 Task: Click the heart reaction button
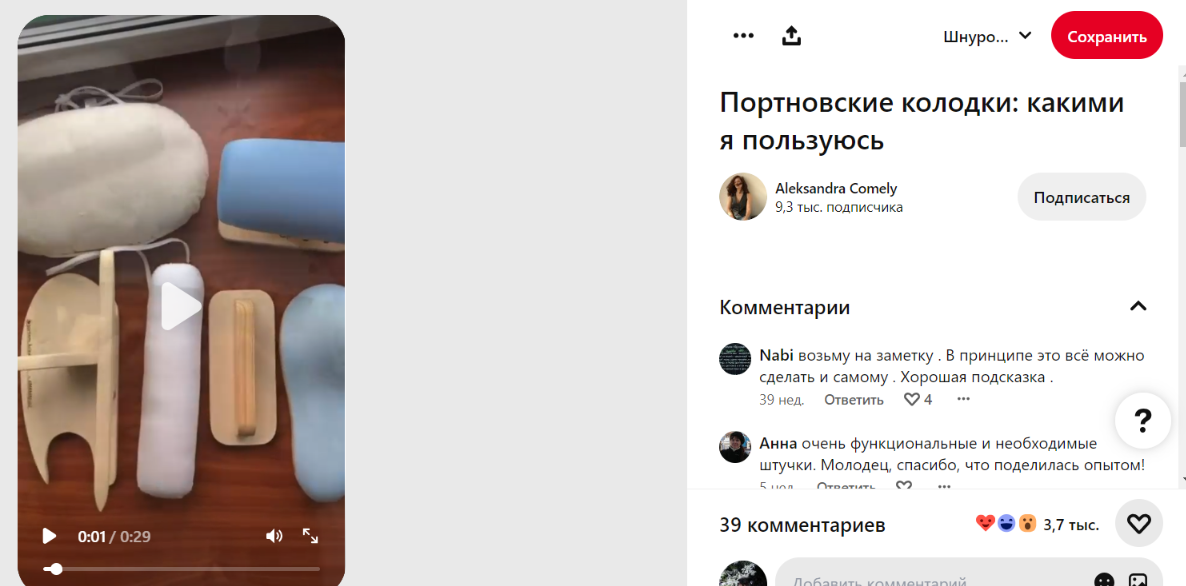click(1138, 523)
